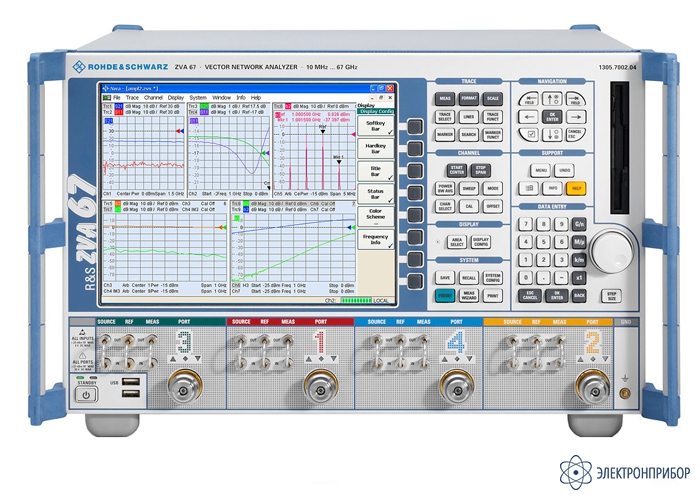Viewport: 700px width, 500px height.
Task: Click the Port 4 test connector
Action: click(456, 389)
